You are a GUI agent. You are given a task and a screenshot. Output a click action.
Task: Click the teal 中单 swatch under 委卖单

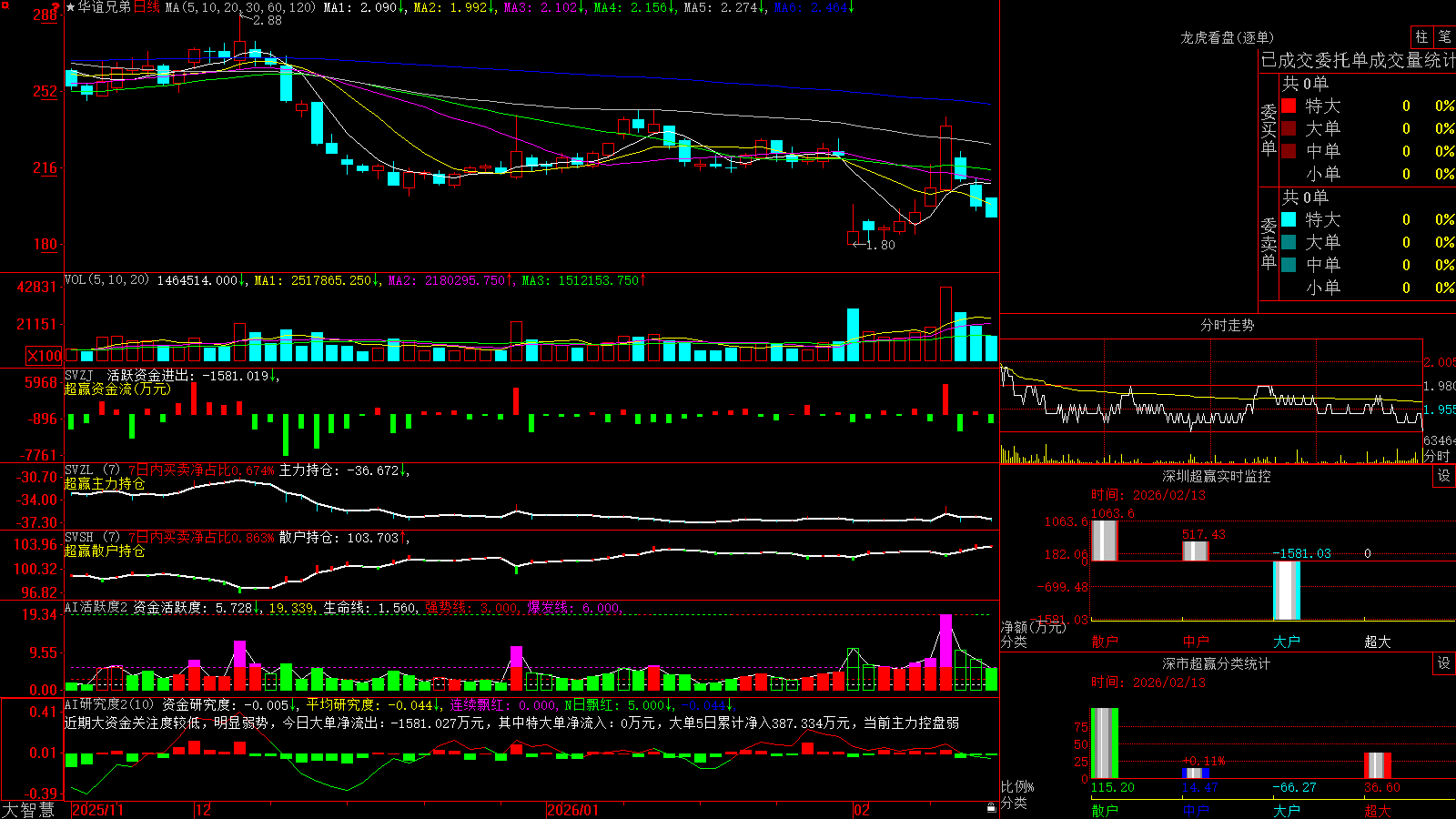(1289, 265)
